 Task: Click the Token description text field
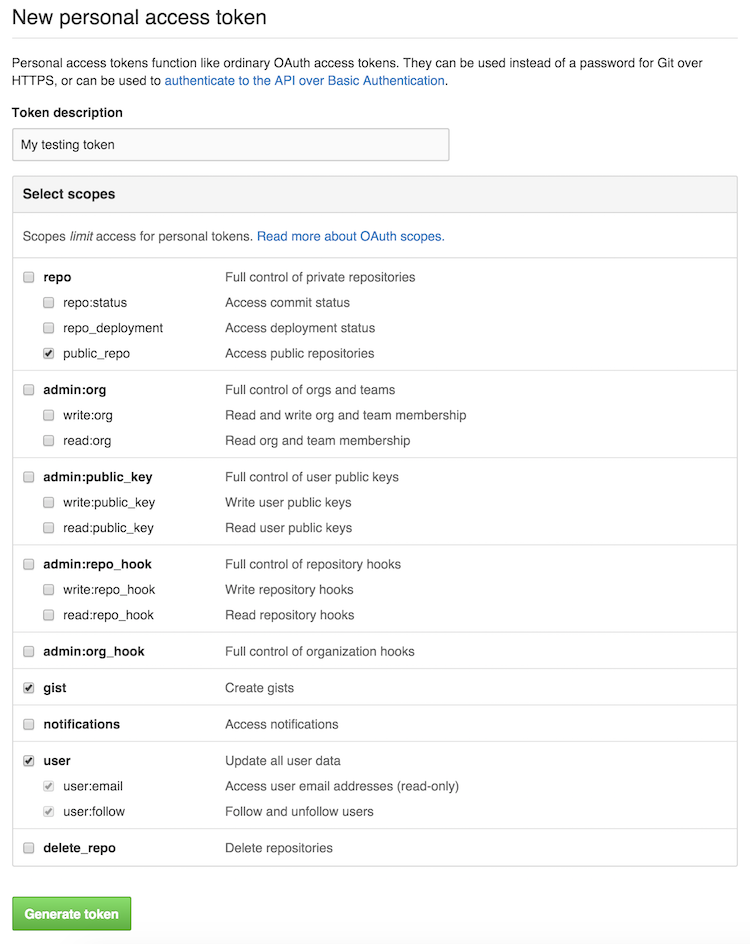(x=230, y=145)
